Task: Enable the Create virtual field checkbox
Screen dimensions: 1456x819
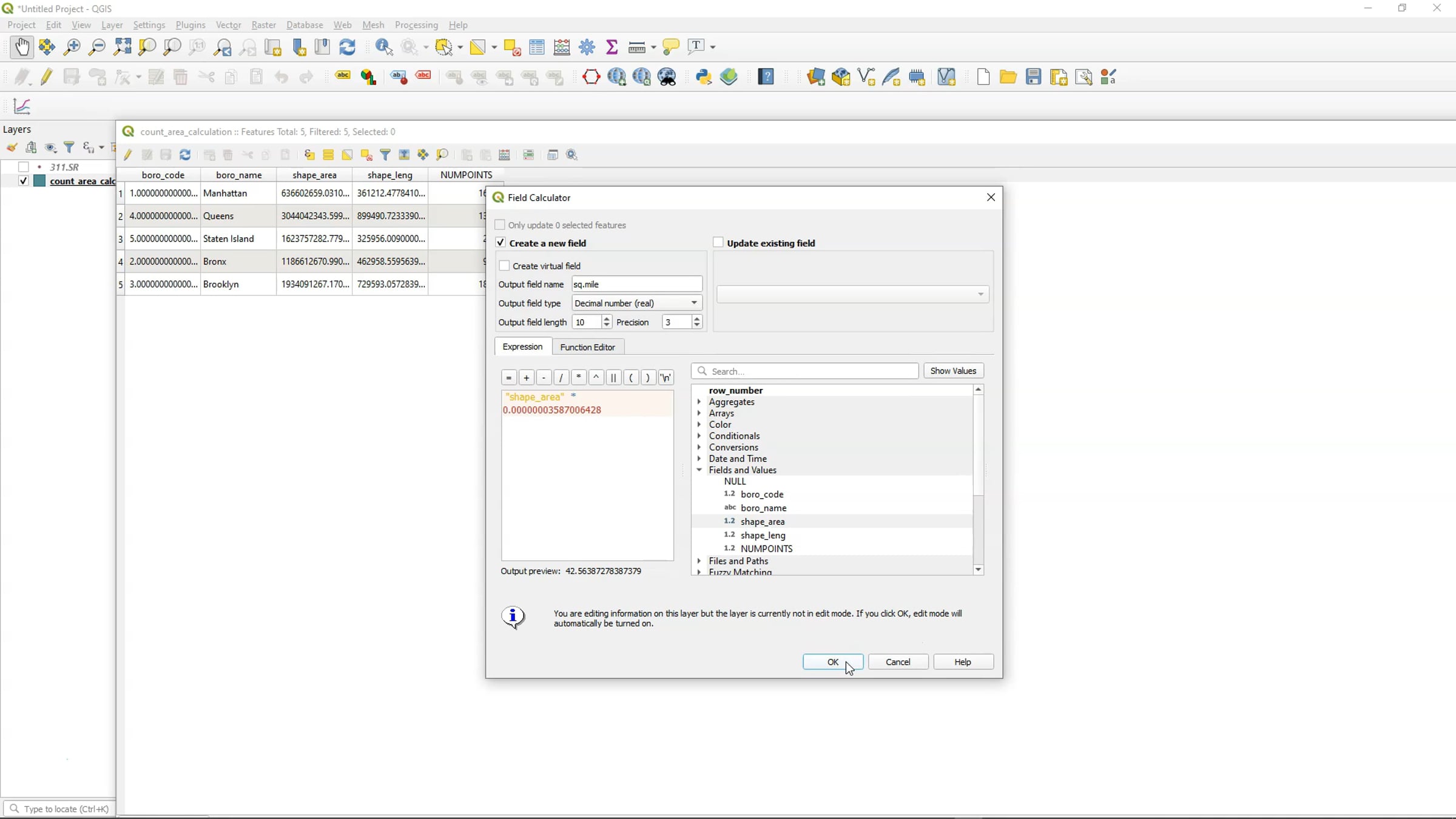Action: point(504,266)
